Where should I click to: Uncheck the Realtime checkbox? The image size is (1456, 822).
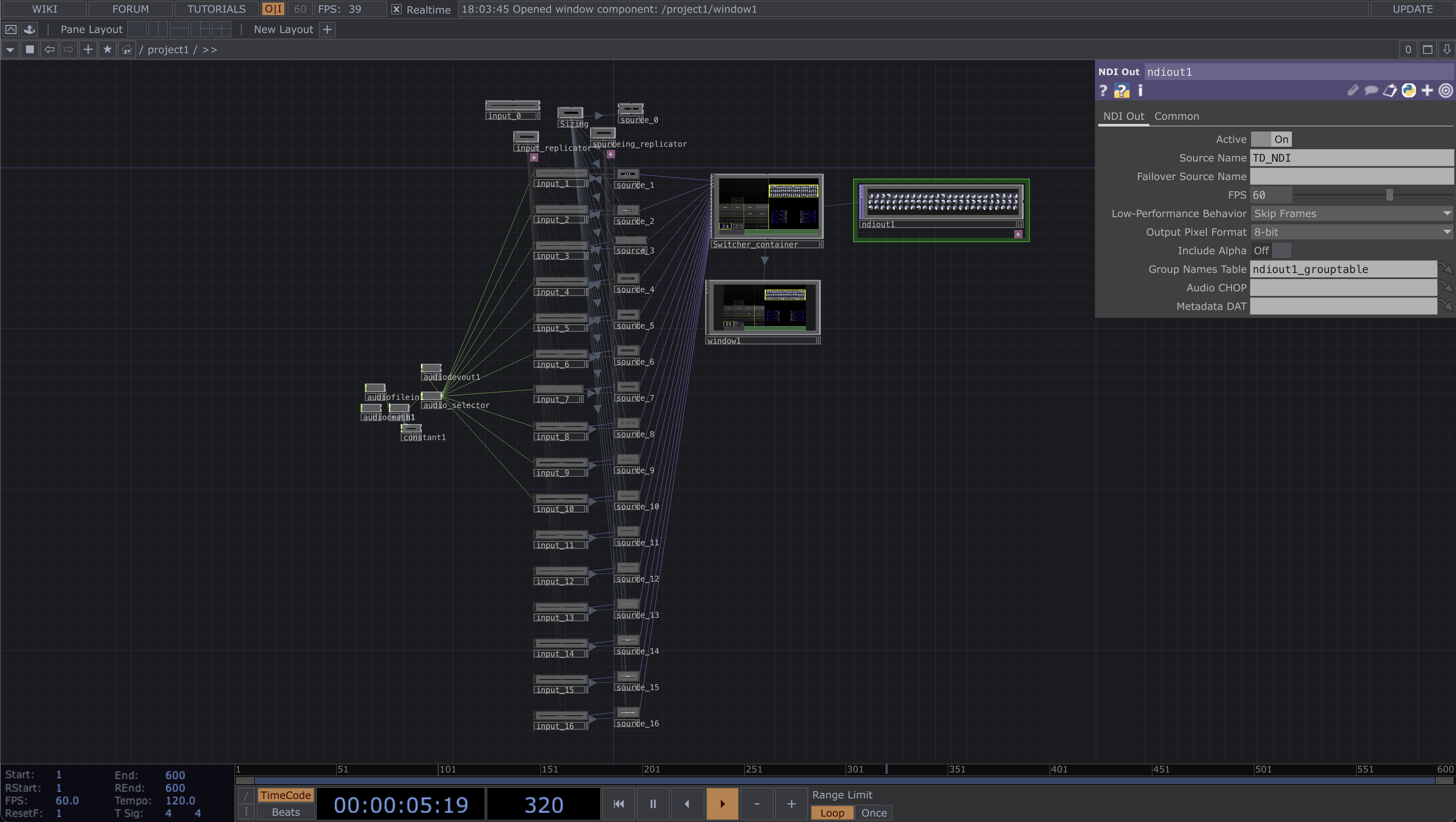point(396,9)
